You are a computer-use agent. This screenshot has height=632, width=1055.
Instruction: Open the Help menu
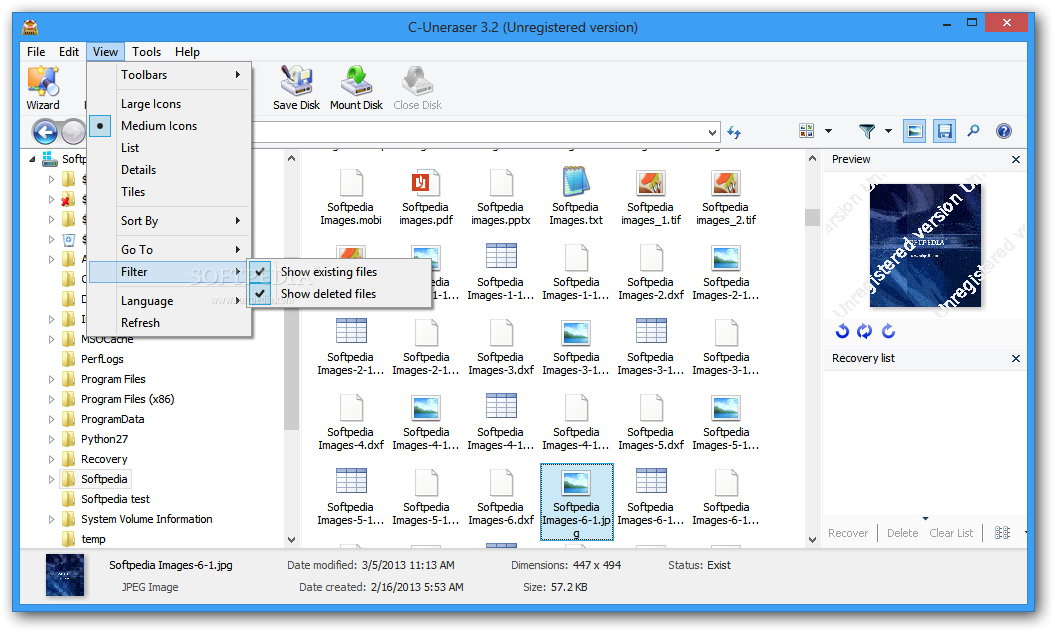(187, 52)
